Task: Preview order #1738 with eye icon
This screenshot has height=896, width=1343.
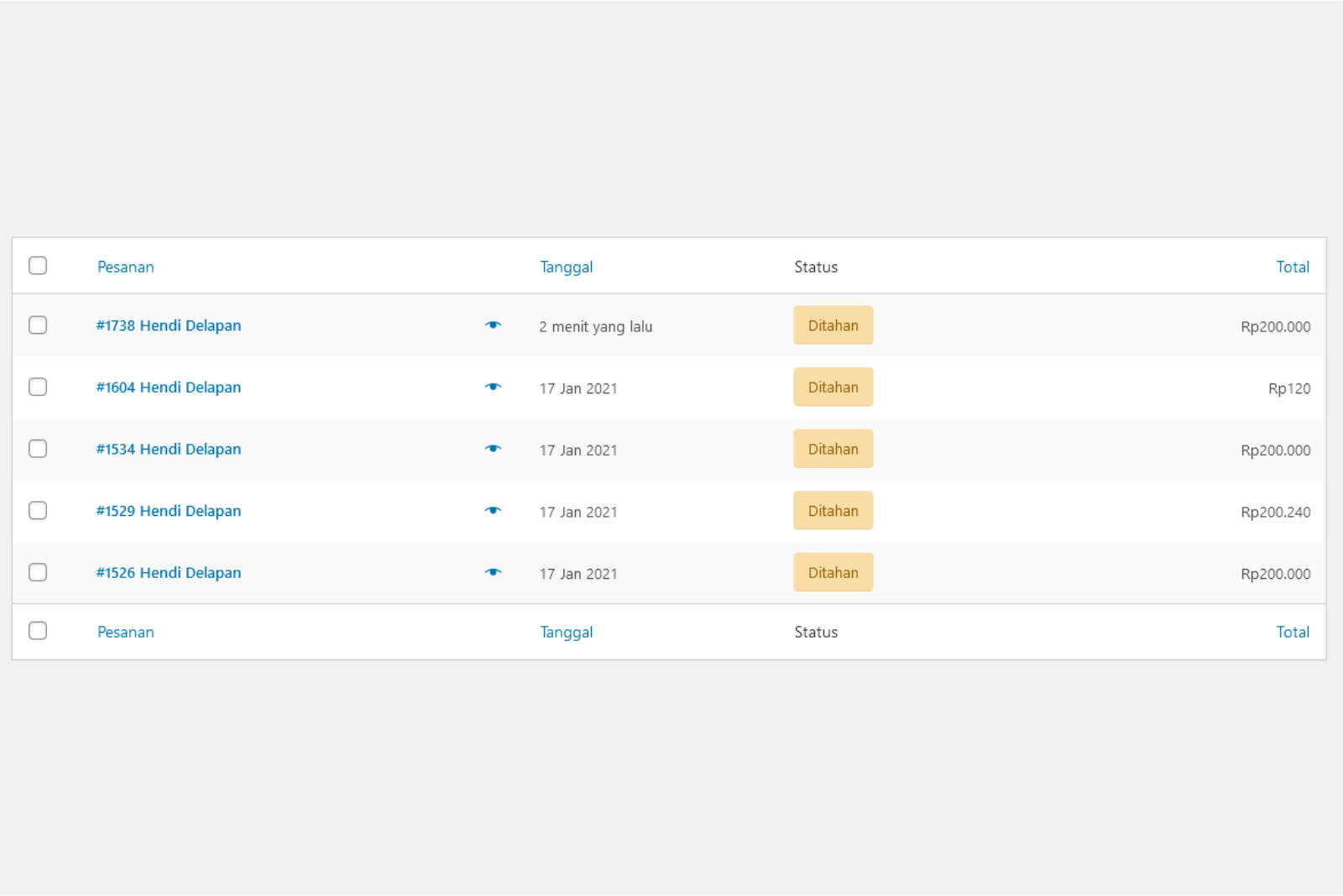Action: (x=493, y=326)
